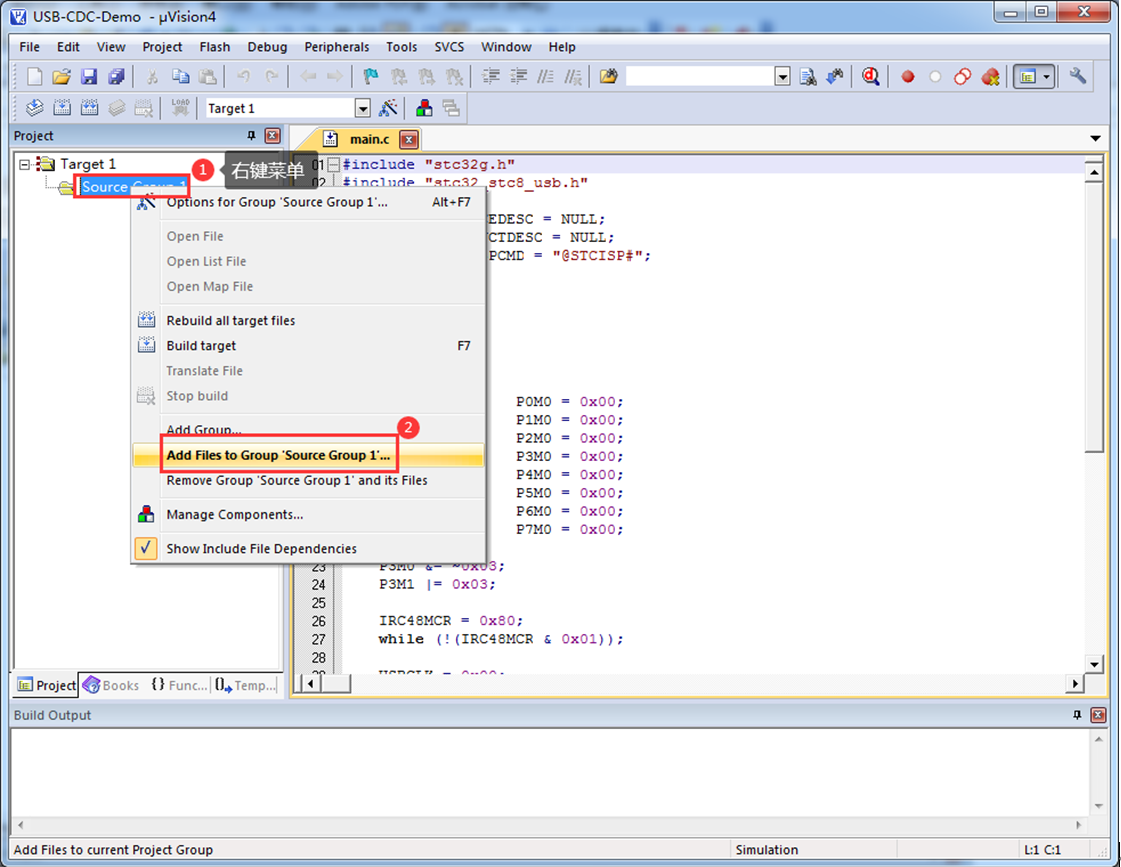Close the Project panel

(x=272, y=136)
